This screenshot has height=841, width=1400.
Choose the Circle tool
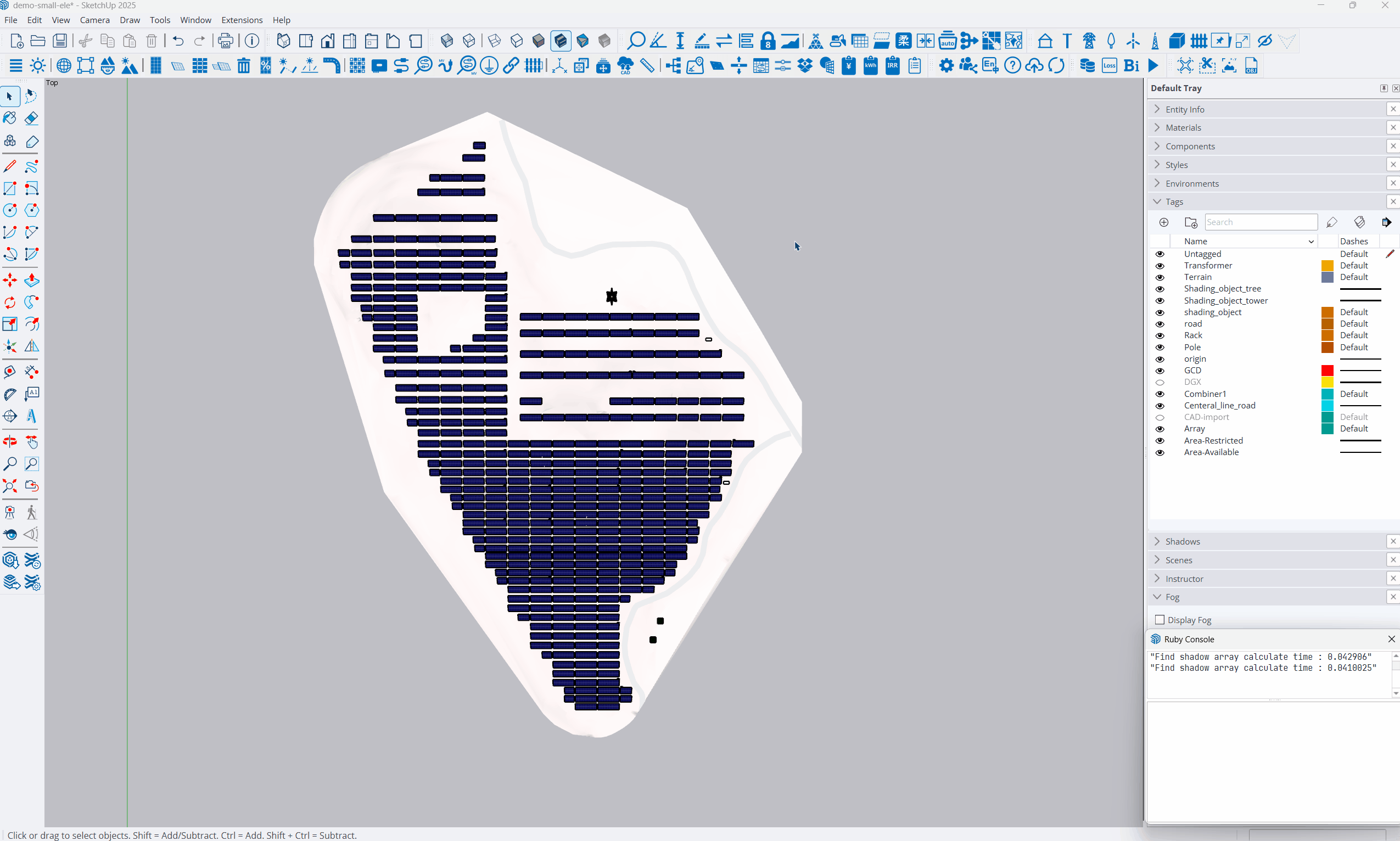tap(10, 210)
